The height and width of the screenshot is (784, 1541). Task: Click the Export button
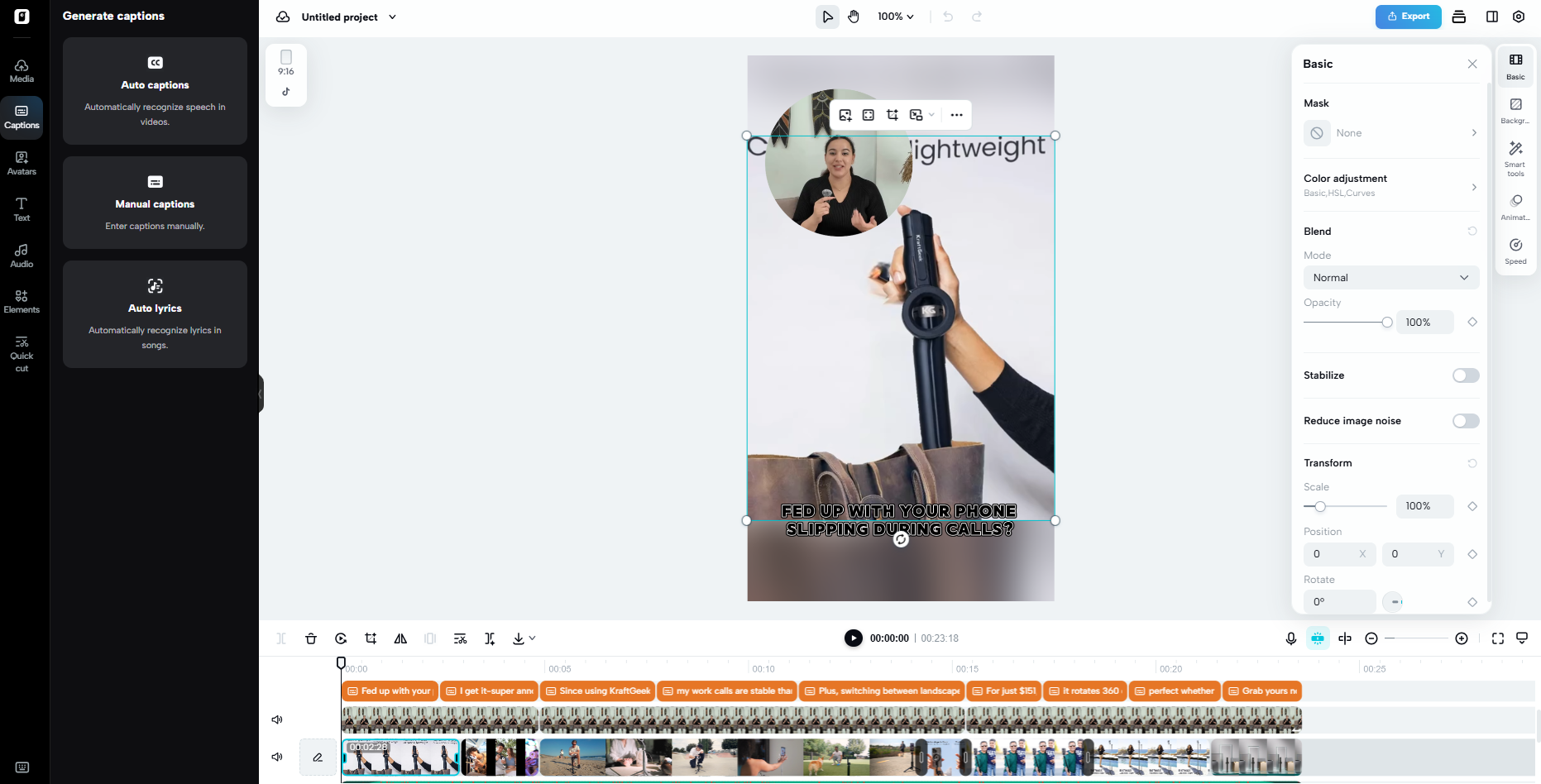(1408, 16)
